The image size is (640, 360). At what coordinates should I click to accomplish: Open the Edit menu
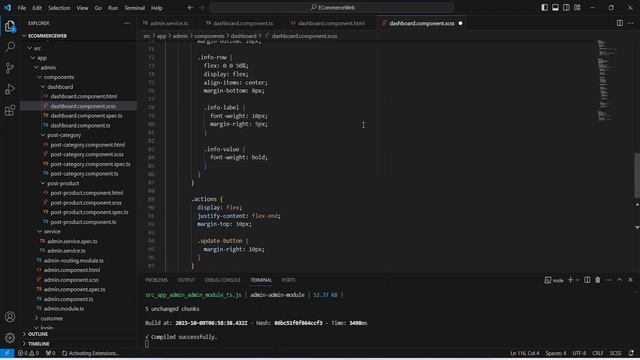(37, 8)
